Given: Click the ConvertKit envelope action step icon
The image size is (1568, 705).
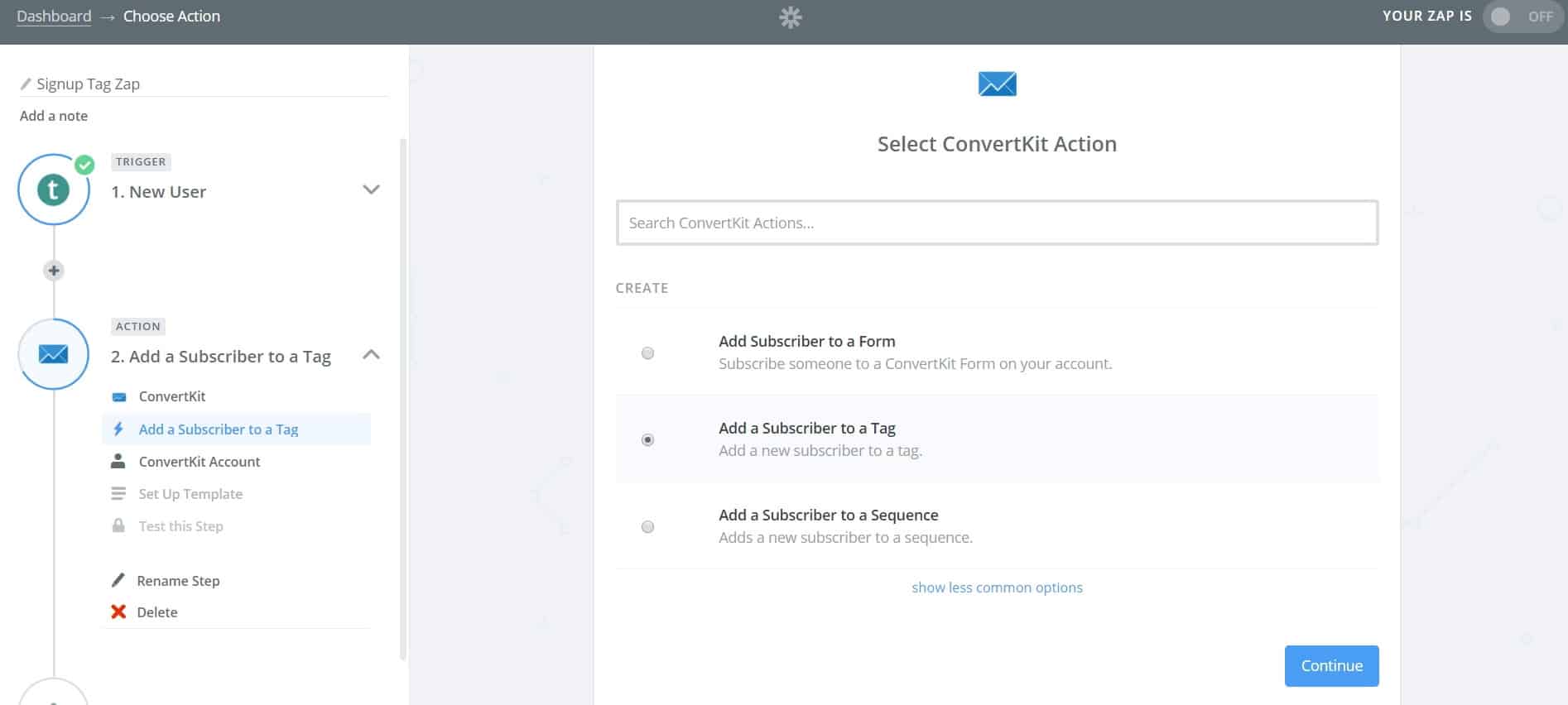Looking at the screenshot, I should pos(54,354).
